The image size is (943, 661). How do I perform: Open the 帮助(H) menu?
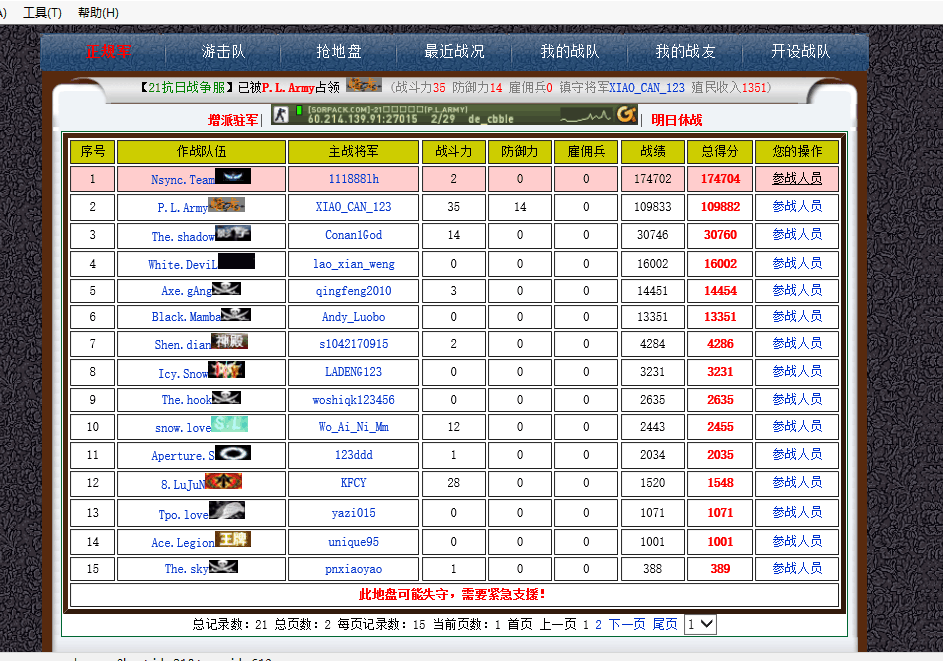pyautogui.click(x=98, y=13)
